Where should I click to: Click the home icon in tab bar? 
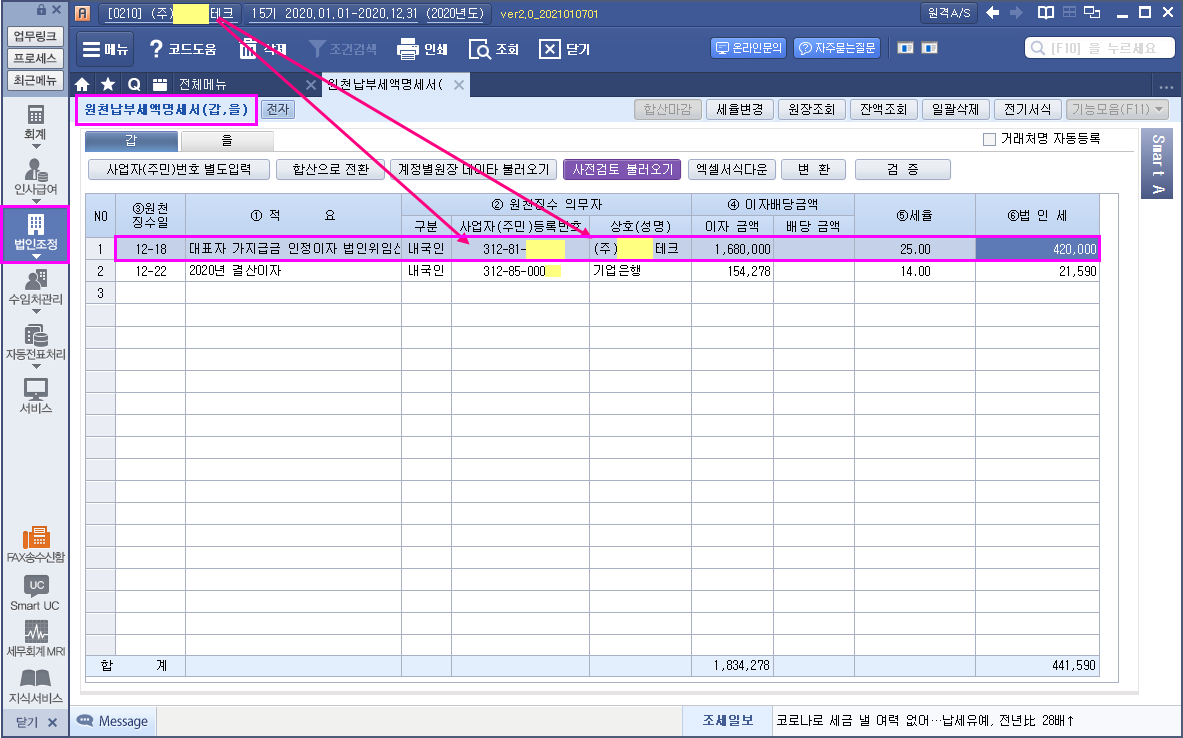[x=83, y=84]
